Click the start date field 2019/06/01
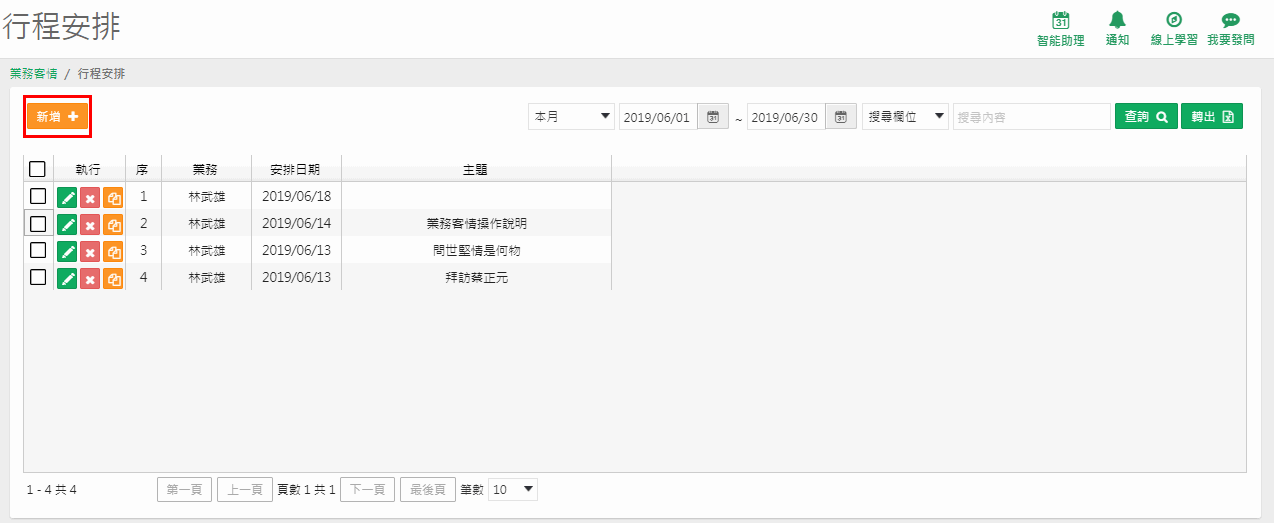This screenshot has height=523, width=1274. click(x=660, y=117)
